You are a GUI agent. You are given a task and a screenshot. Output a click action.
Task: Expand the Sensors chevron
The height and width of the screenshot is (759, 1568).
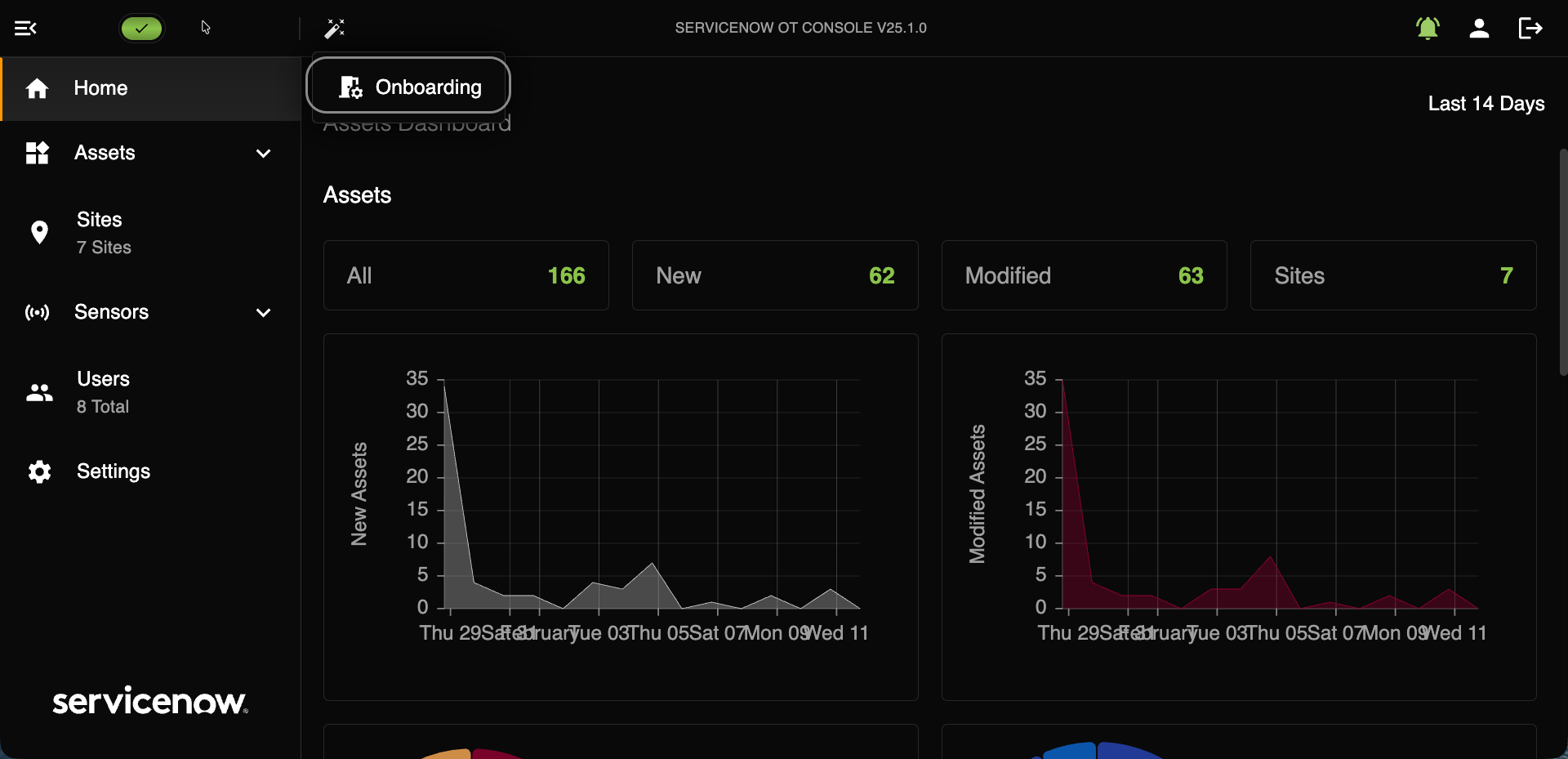(x=263, y=313)
